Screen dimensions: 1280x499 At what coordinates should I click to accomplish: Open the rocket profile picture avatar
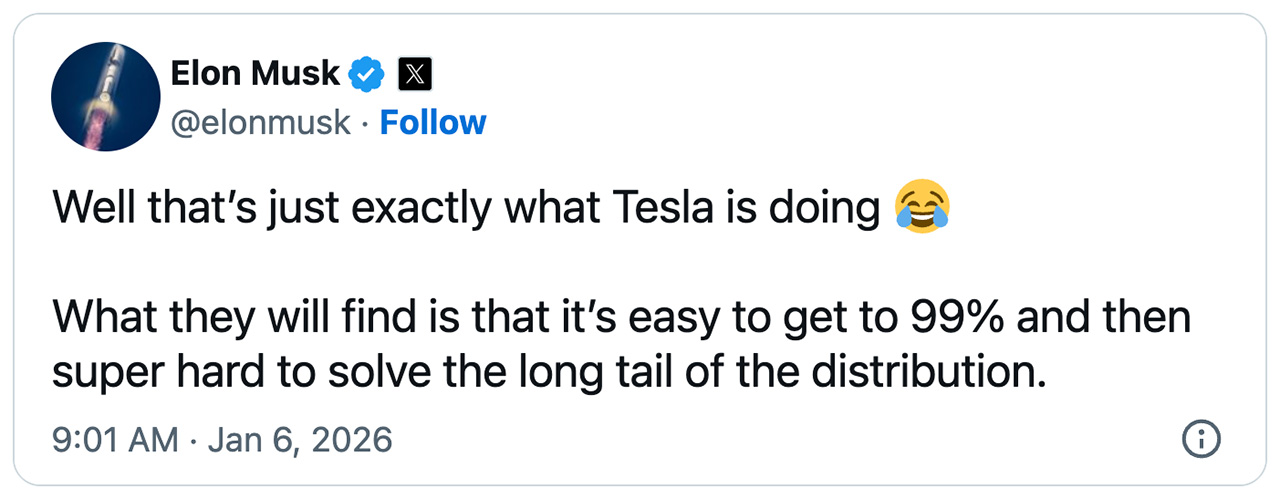coord(106,98)
